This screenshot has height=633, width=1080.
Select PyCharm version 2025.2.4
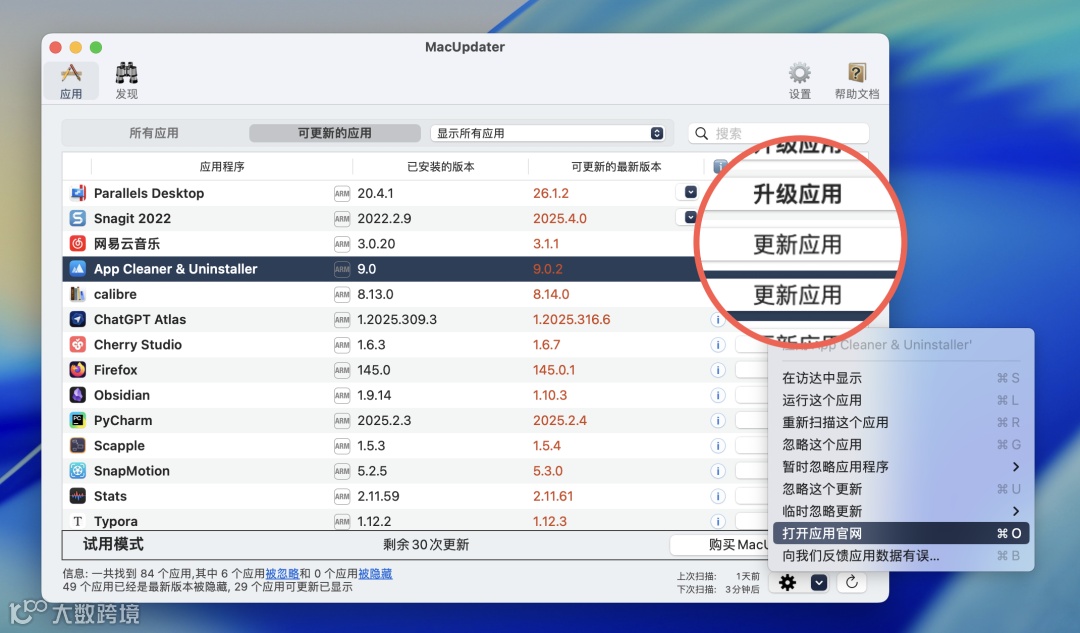(560, 420)
